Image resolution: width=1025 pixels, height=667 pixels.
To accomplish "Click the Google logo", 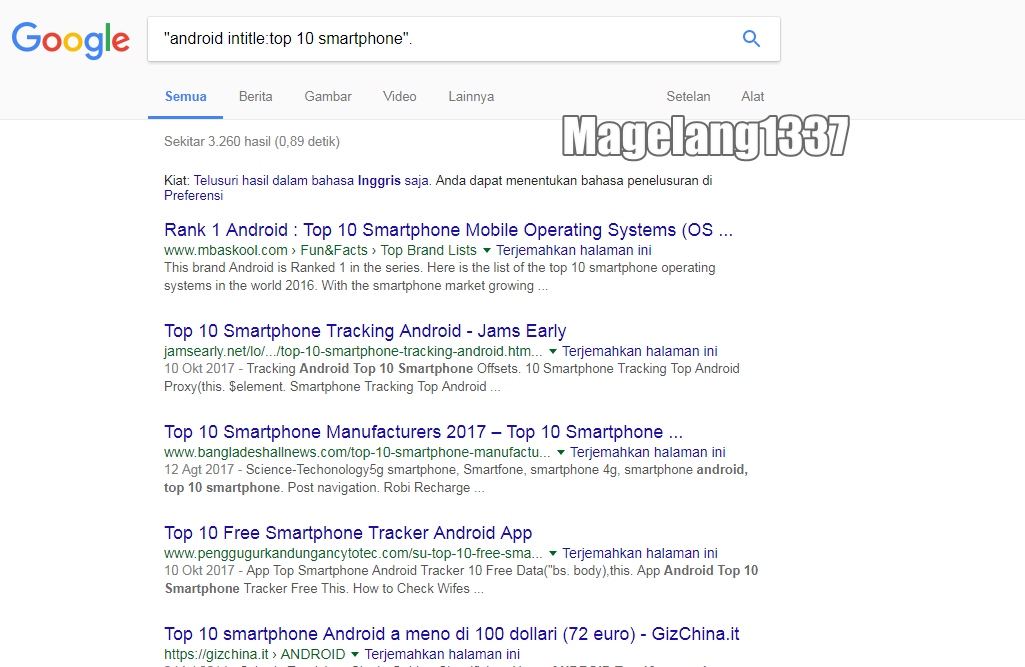I will pyautogui.click(x=71, y=40).
